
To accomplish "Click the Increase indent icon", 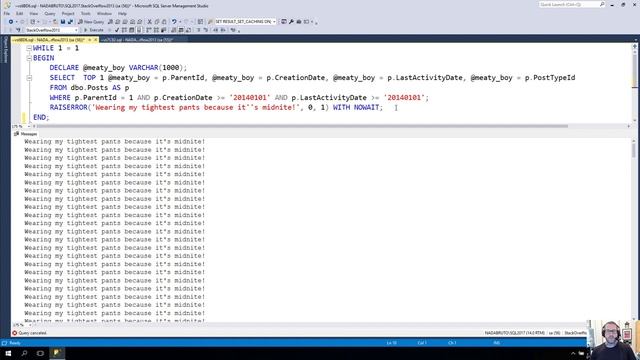I will point(223,30).
